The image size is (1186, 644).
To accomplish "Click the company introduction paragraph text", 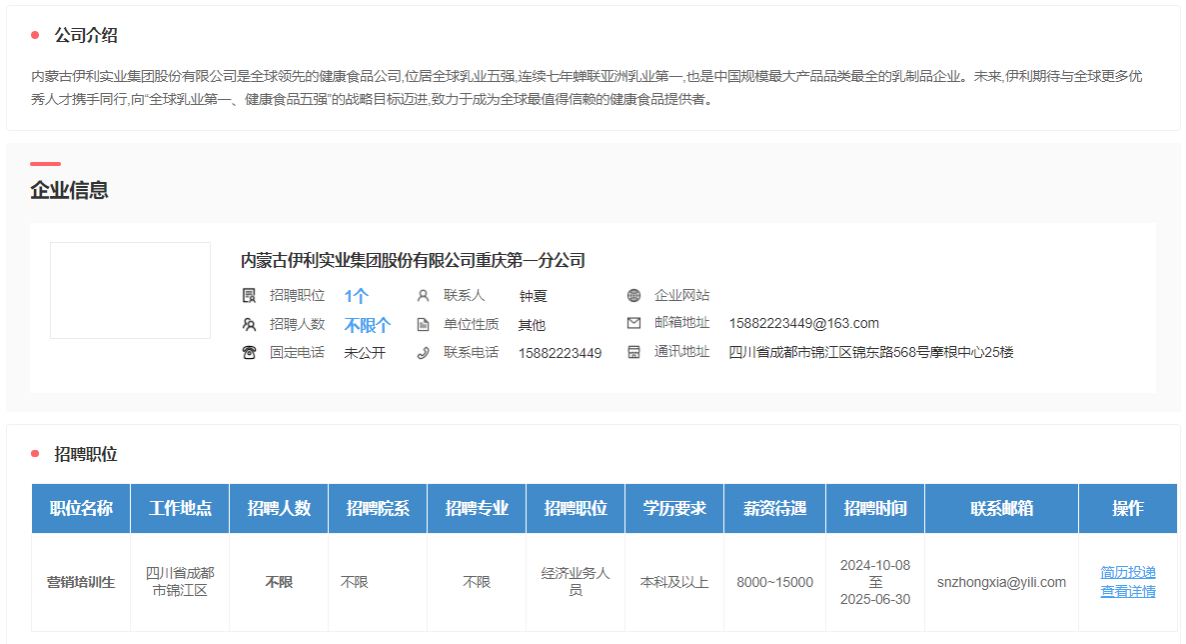I will [x=586, y=88].
